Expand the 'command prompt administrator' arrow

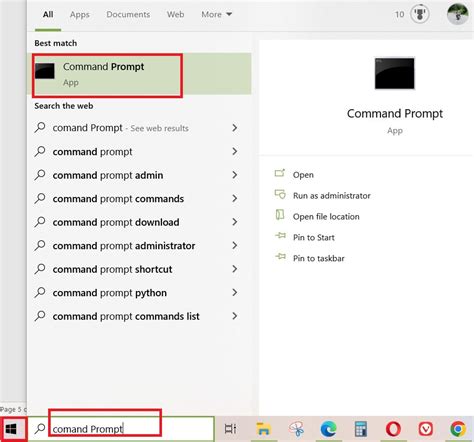tap(235, 245)
